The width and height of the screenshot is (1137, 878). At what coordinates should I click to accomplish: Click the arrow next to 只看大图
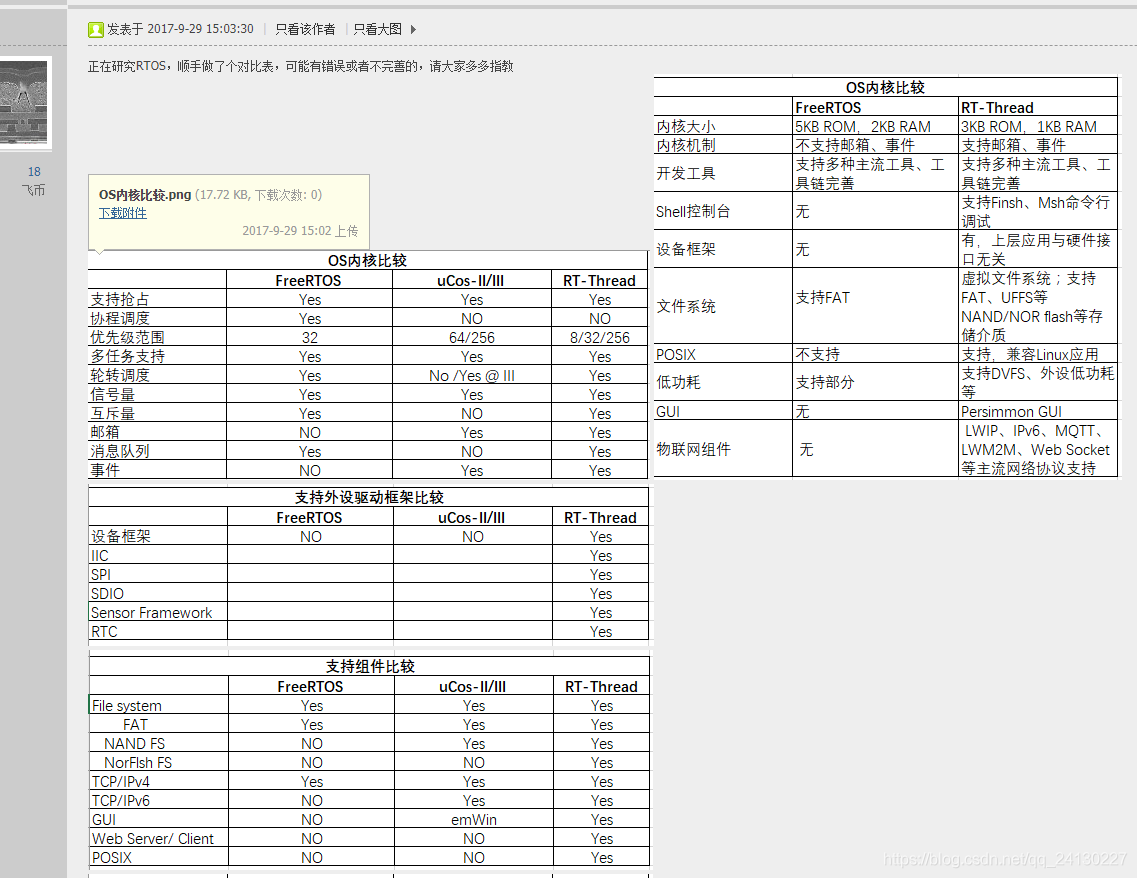(x=413, y=30)
